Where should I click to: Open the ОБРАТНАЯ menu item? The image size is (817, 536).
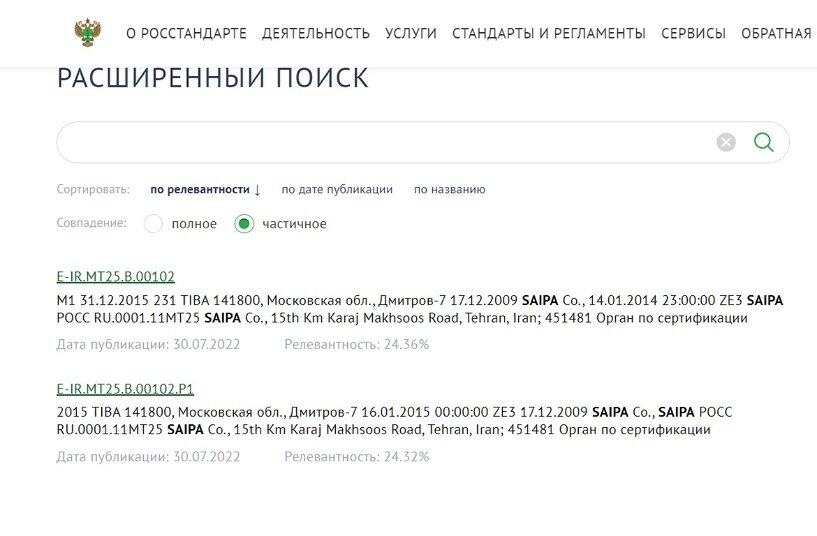(x=776, y=33)
